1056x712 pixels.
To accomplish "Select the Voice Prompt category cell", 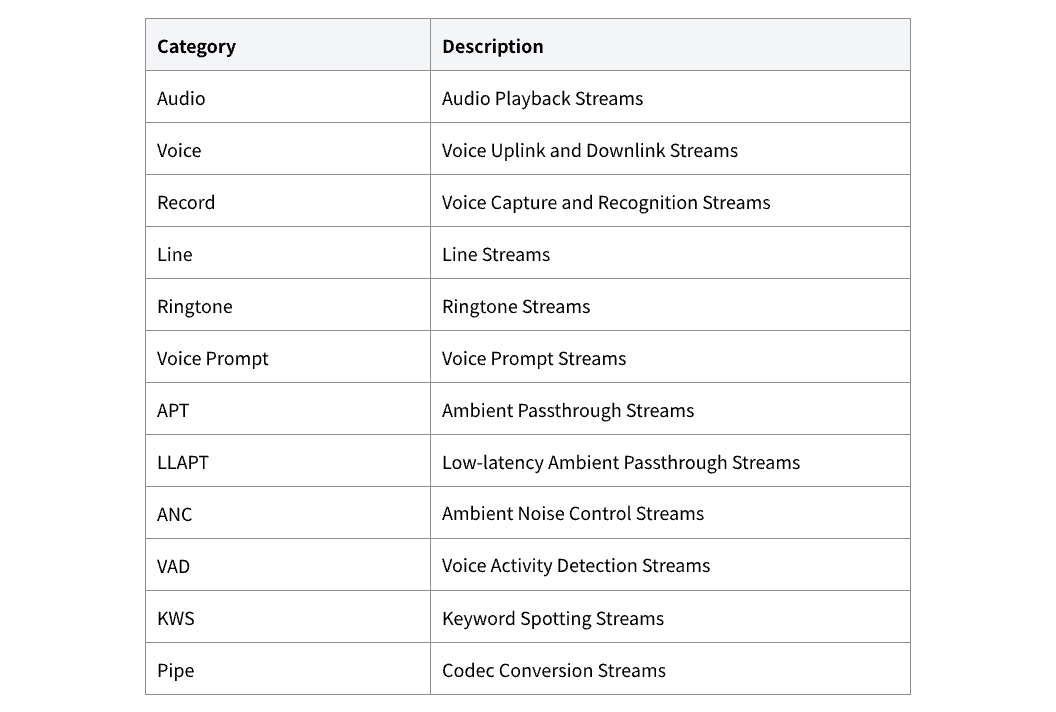I will click(x=288, y=357).
